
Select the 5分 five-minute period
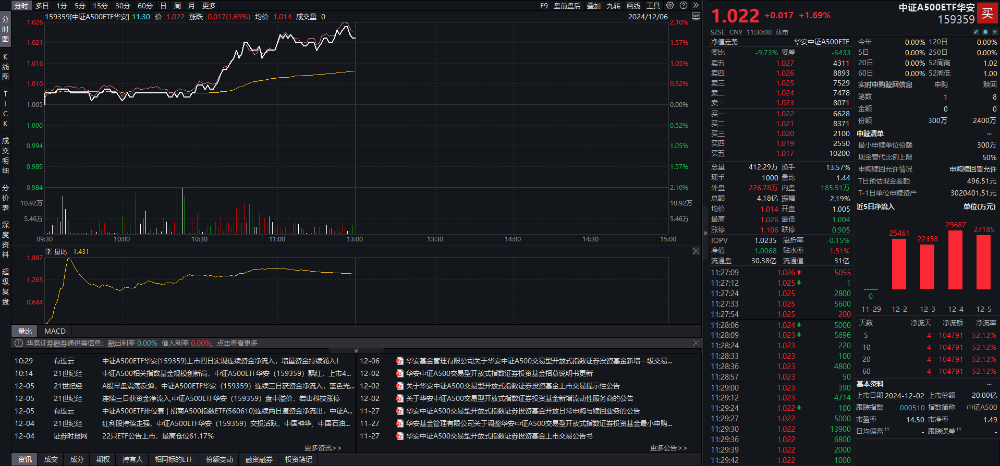(x=80, y=5)
